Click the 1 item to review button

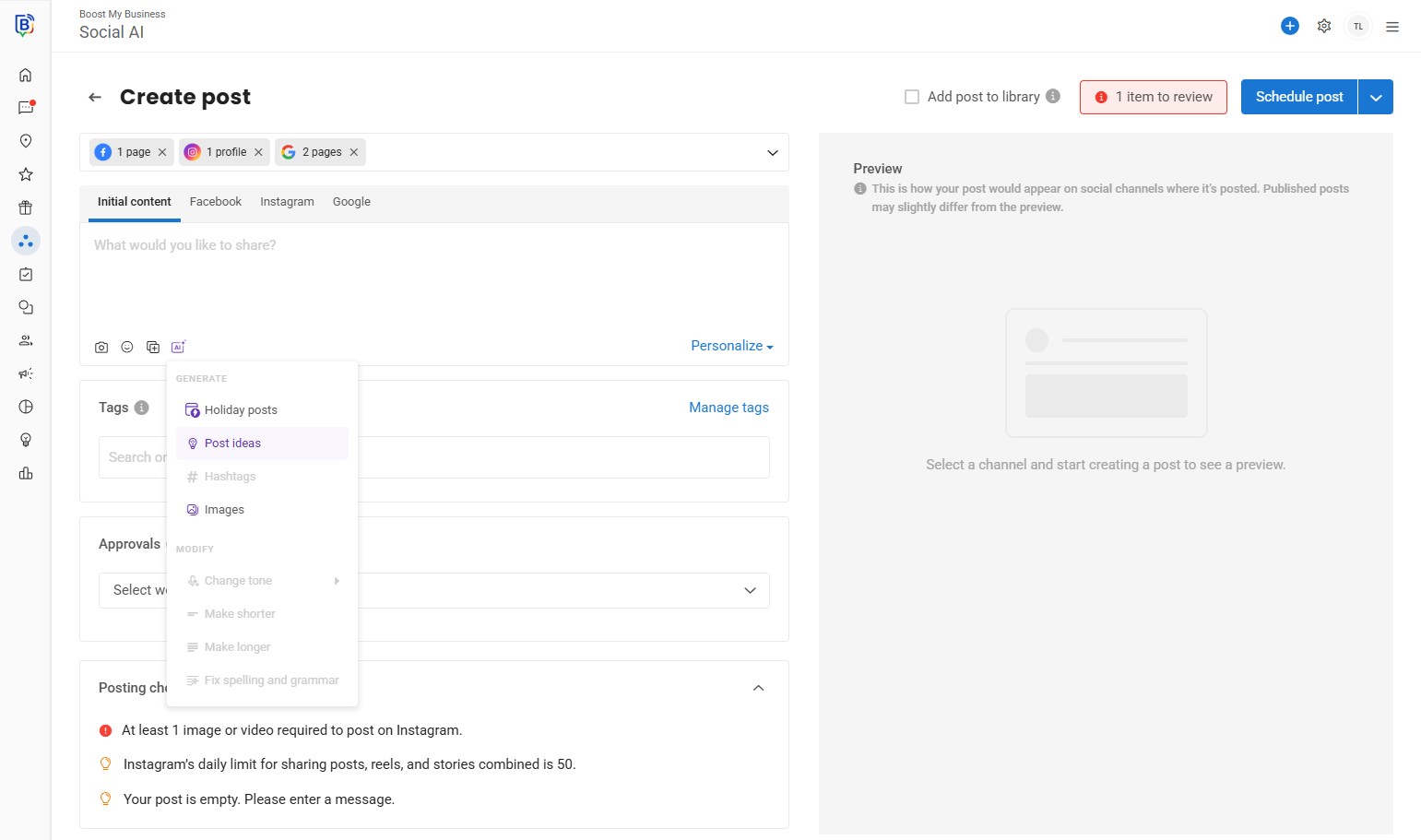(x=1153, y=97)
